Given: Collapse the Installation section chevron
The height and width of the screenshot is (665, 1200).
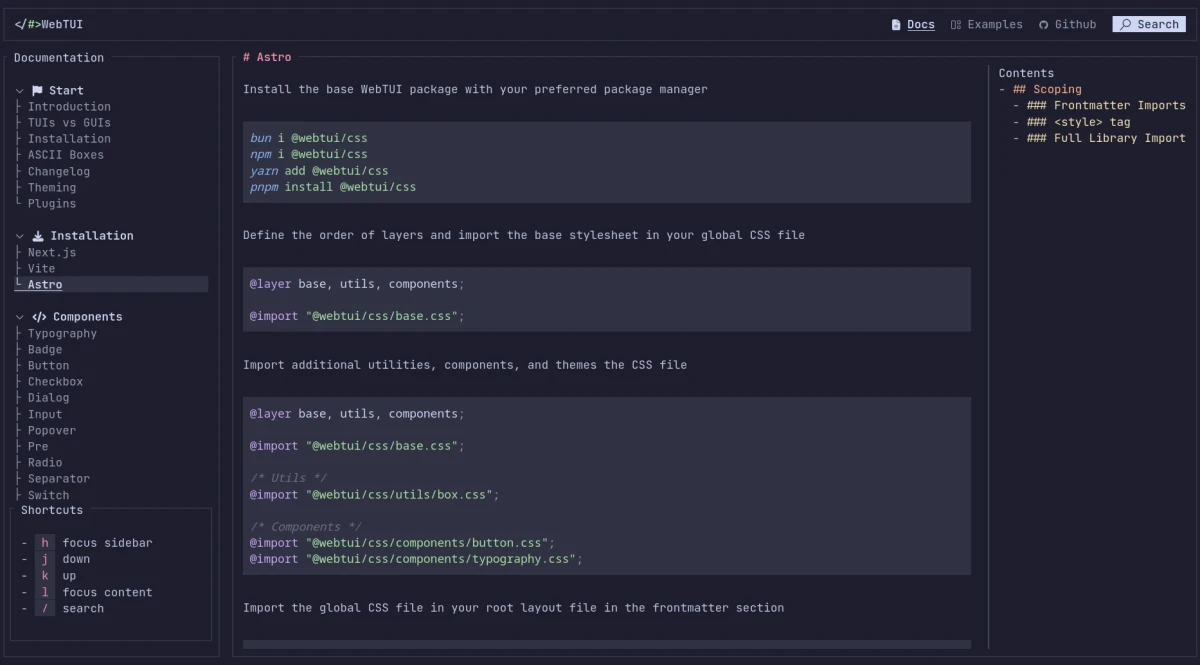Looking at the screenshot, I should (x=19, y=236).
